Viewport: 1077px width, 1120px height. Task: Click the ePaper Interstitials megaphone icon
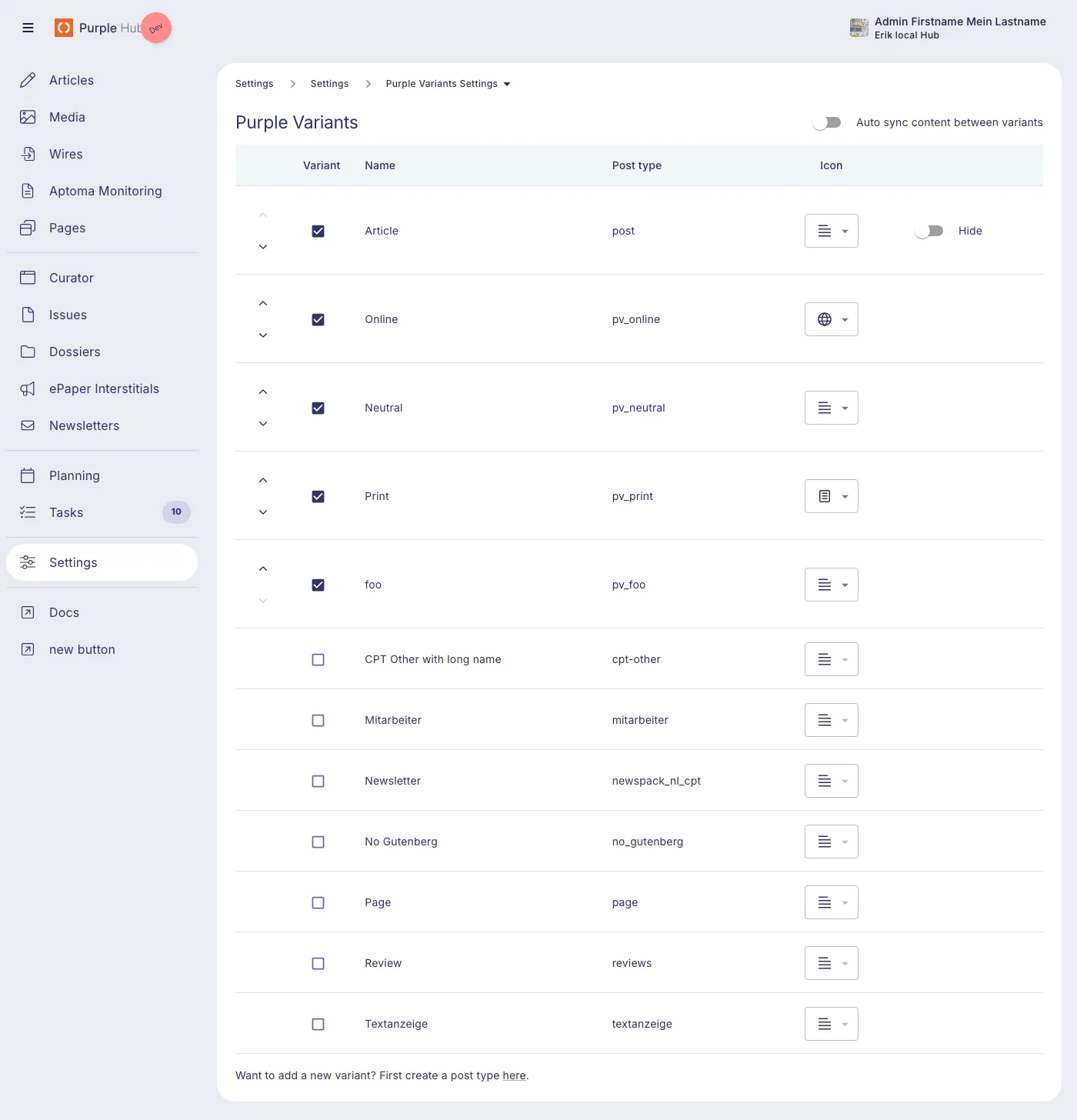[28, 388]
